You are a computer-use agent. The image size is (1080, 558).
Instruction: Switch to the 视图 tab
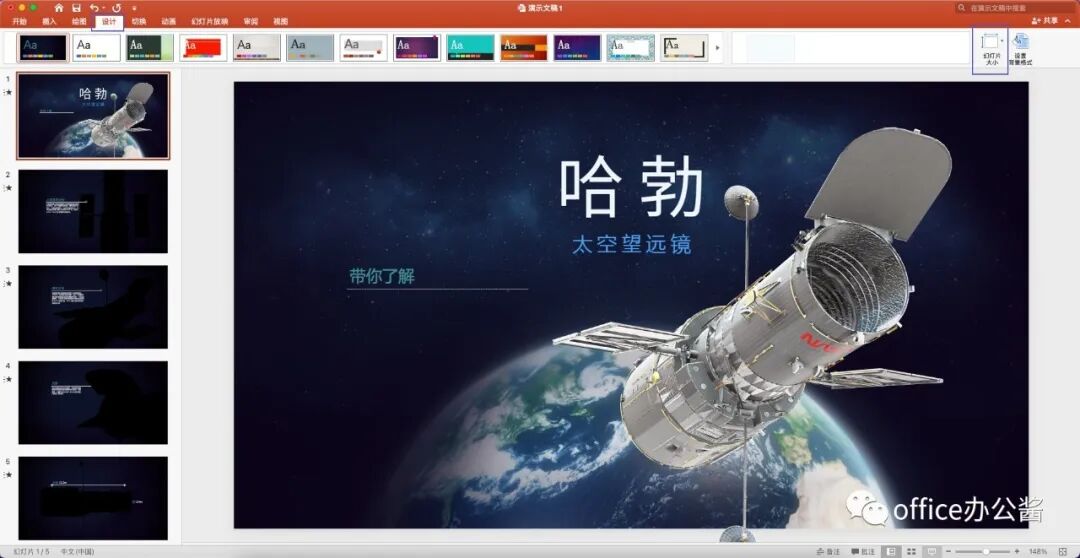280,21
